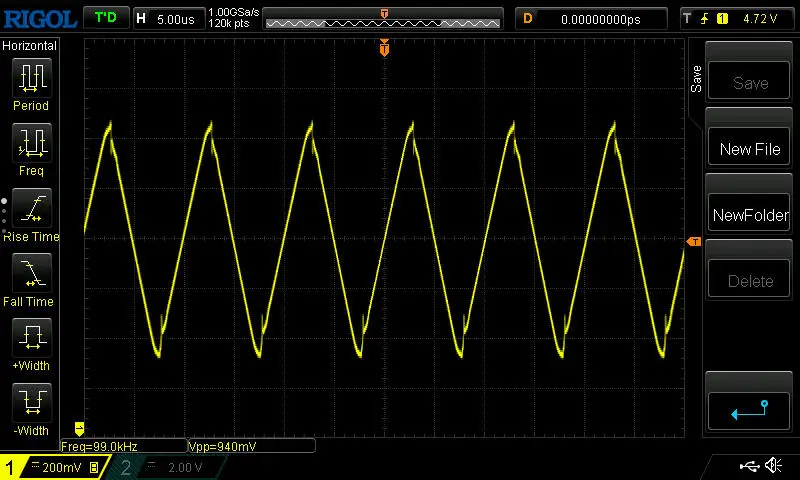Image resolution: width=800 pixels, height=480 pixels.
Task: Click the H 5.00us timebase field
Action: pyautogui.click(x=169, y=19)
